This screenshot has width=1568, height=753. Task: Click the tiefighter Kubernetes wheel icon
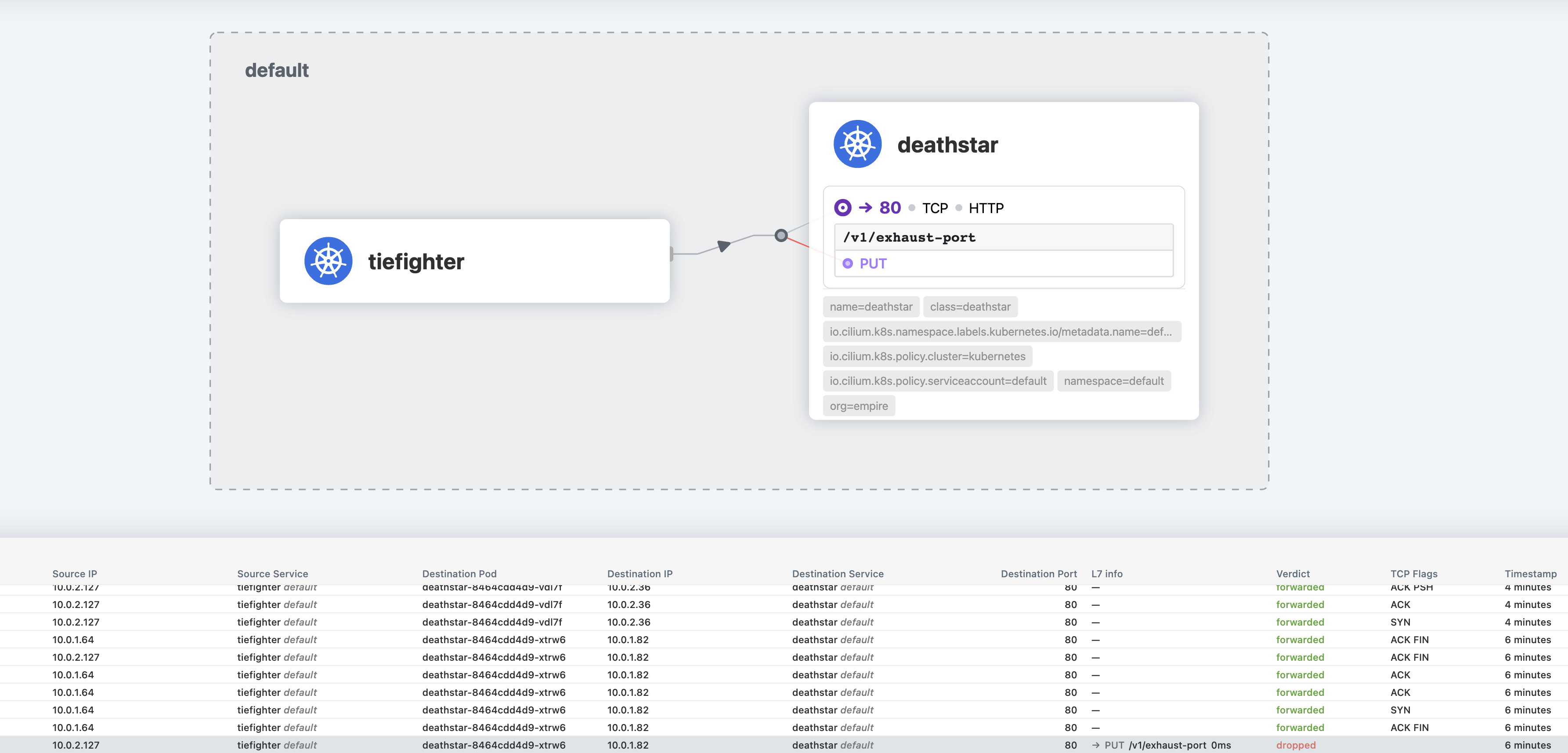tap(328, 261)
